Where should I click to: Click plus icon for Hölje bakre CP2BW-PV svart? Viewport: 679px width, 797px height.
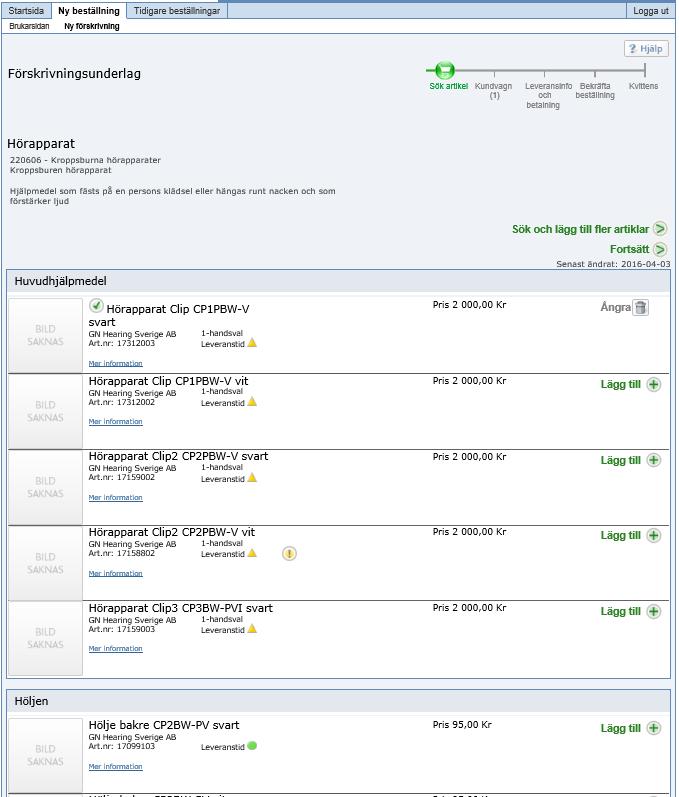pyautogui.click(x=654, y=728)
